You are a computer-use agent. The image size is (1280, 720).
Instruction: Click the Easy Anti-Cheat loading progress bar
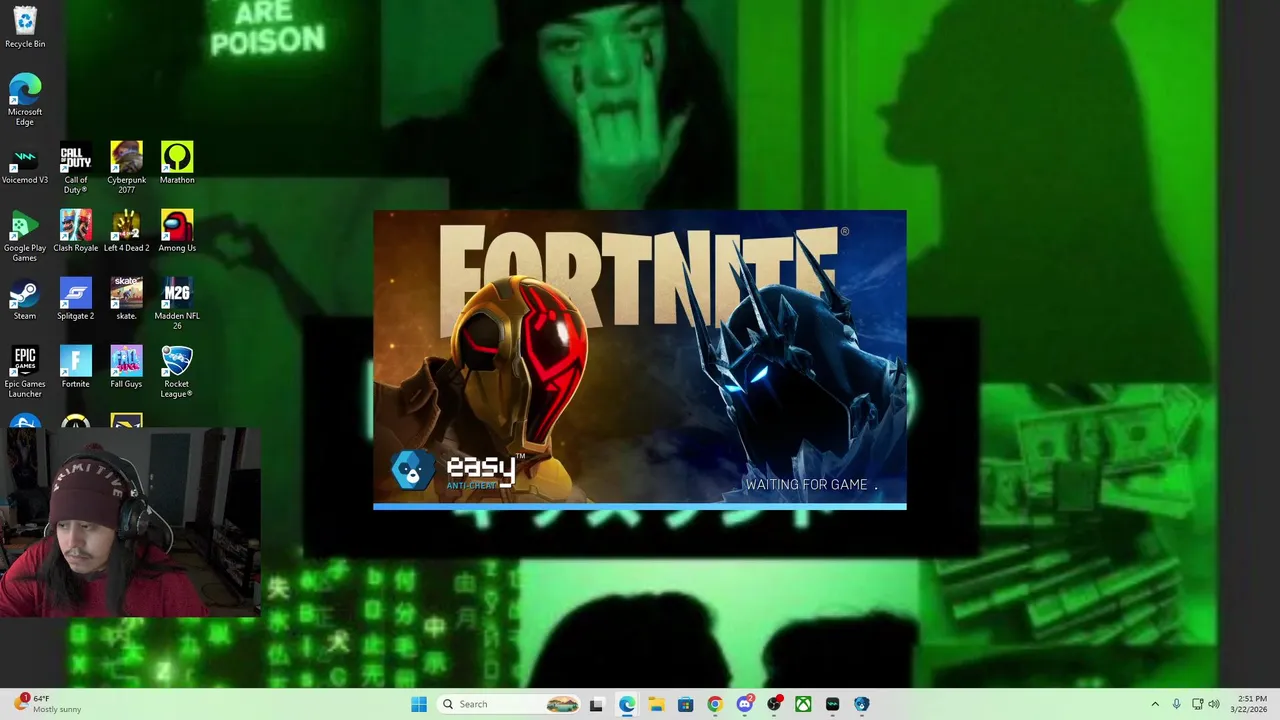click(x=640, y=506)
